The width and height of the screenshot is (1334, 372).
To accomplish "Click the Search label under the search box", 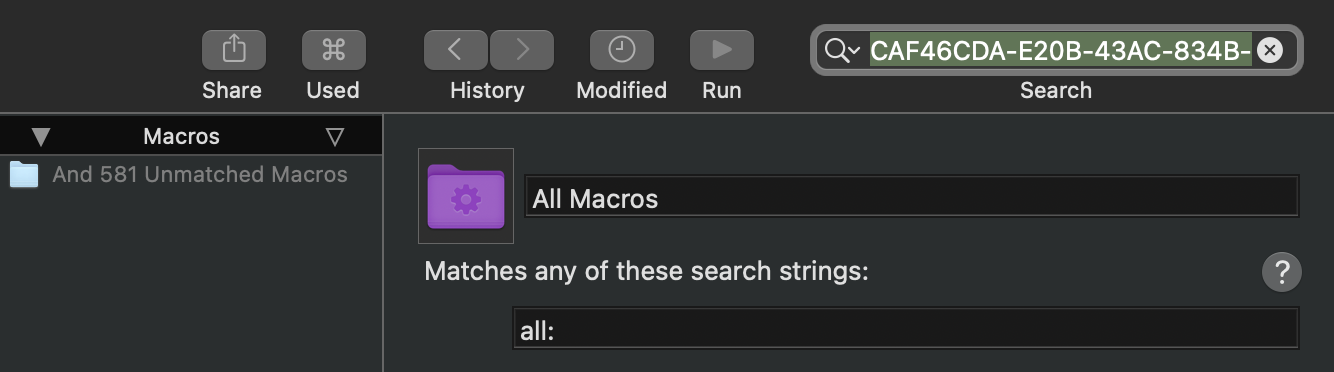I will coord(1055,90).
